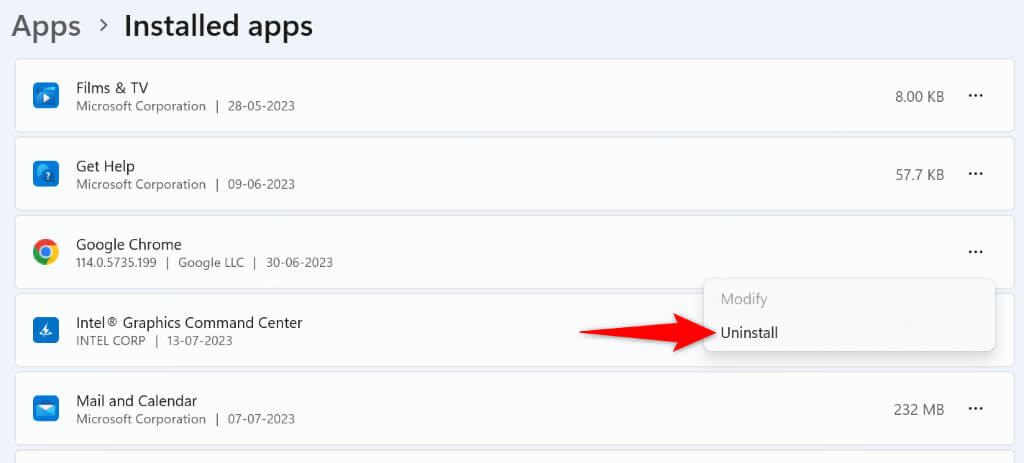
Task: Click the breadcrumb chevron separator
Action: pyautogui.click(x=103, y=28)
